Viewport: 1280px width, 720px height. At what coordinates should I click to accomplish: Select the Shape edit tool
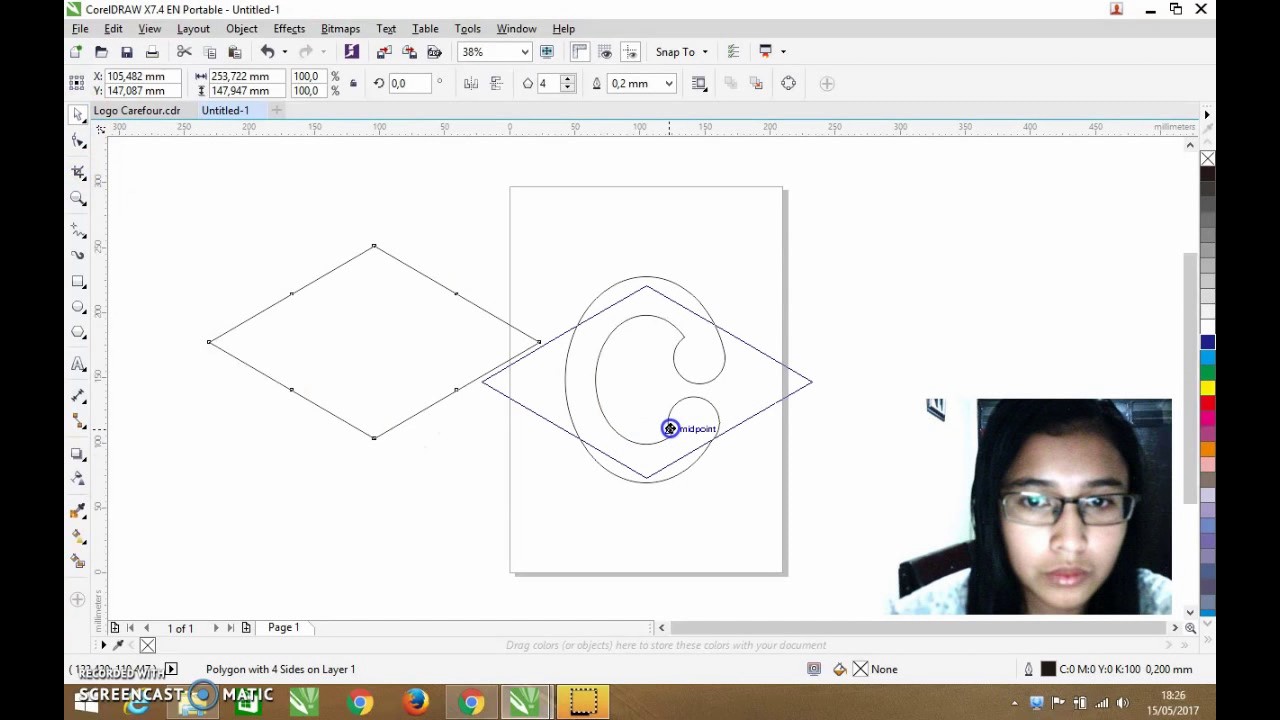point(79,143)
